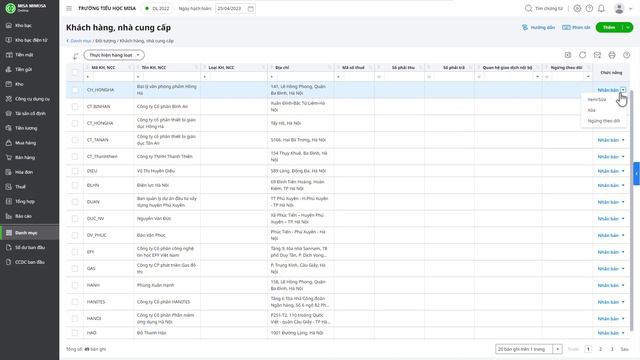640x360 pixels.
Task: Click Nhân bản for DIEU row
Action: coord(608,171)
